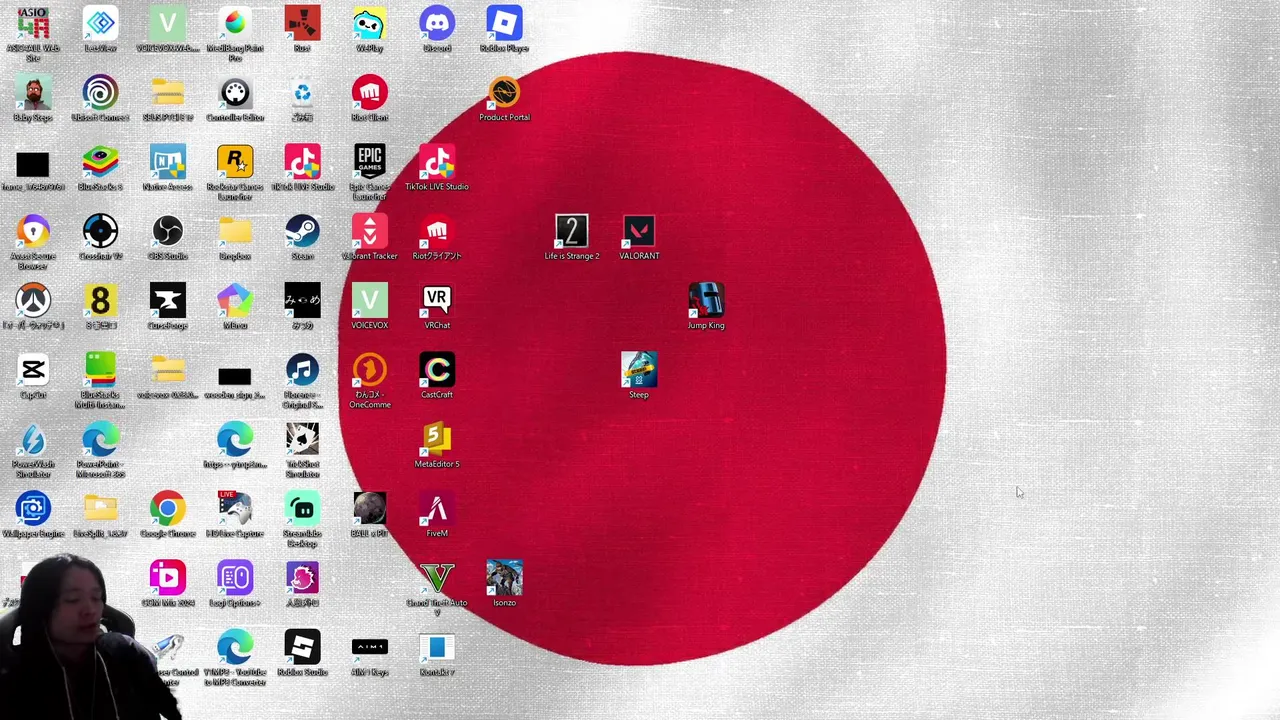Launch the Discord shortcut
Image resolution: width=1280 pixels, height=720 pixels.
click(437, 23)
